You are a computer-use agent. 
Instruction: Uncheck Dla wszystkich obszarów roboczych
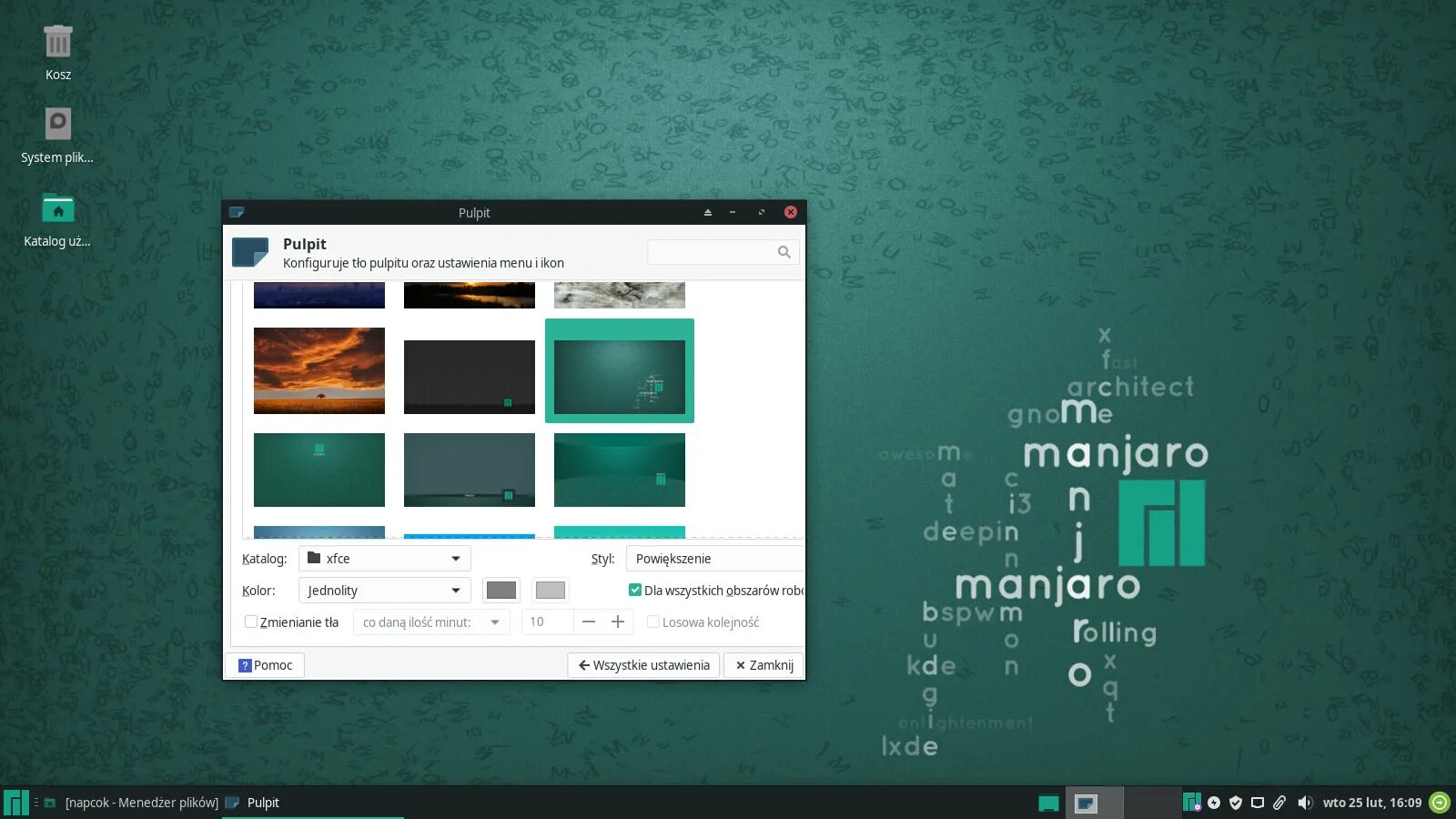pyautogui.click(x=635, y=590)
